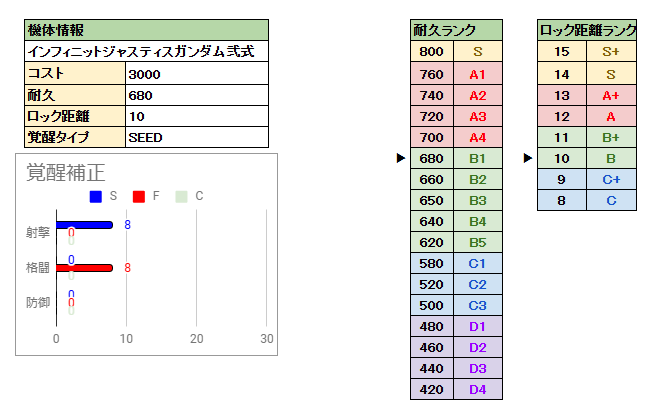The width and height of the screenshot is (662, 403).
Task: Select the lock distance 12 cell
Action: pos(562,116)
